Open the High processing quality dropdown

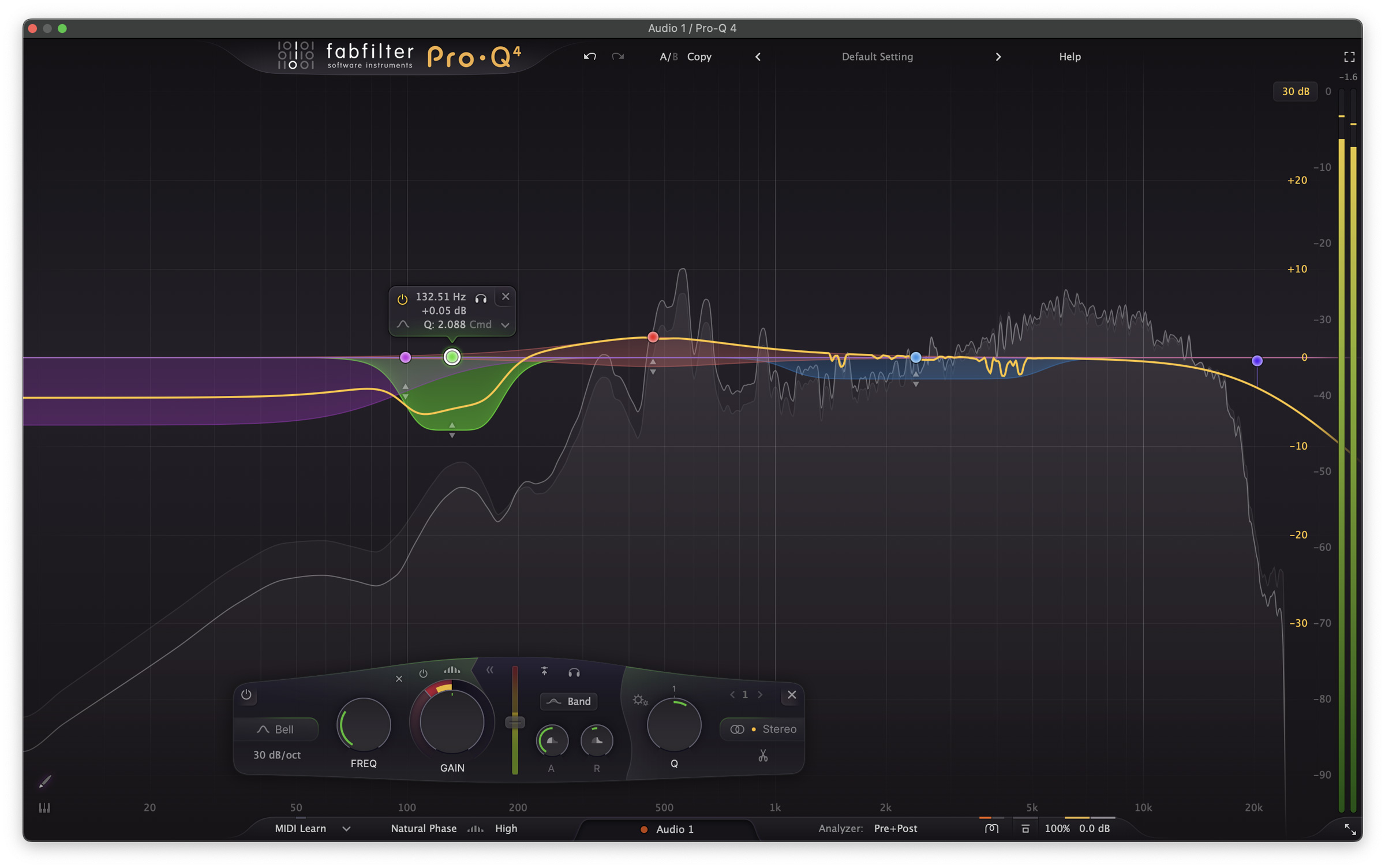tap(506, 829)
